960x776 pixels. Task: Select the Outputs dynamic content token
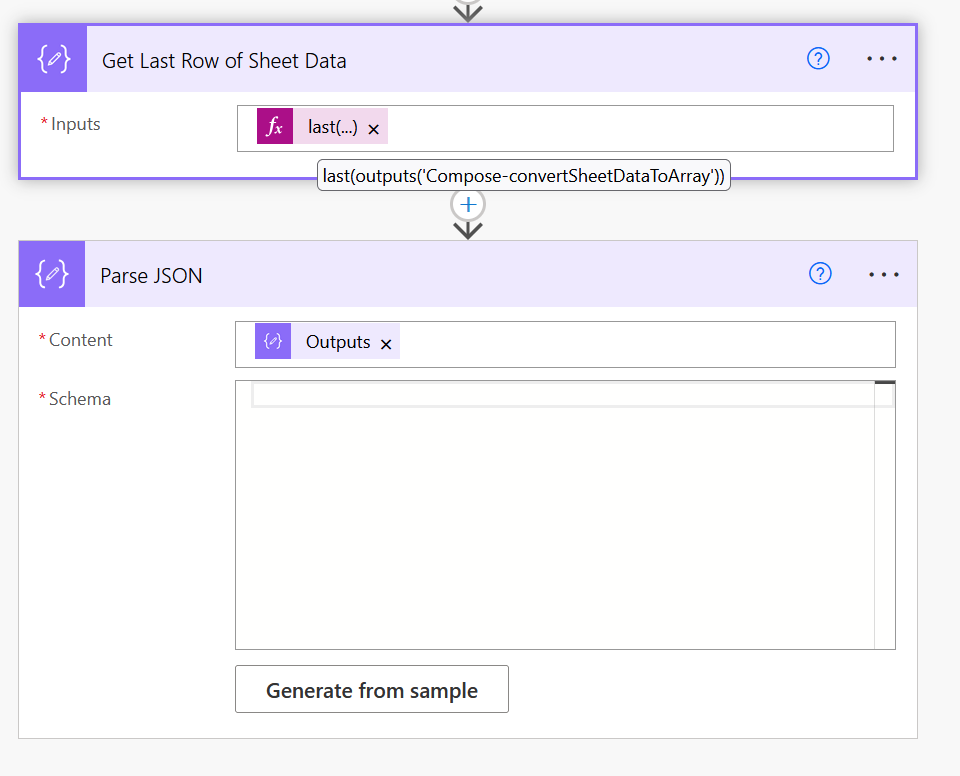338,342
